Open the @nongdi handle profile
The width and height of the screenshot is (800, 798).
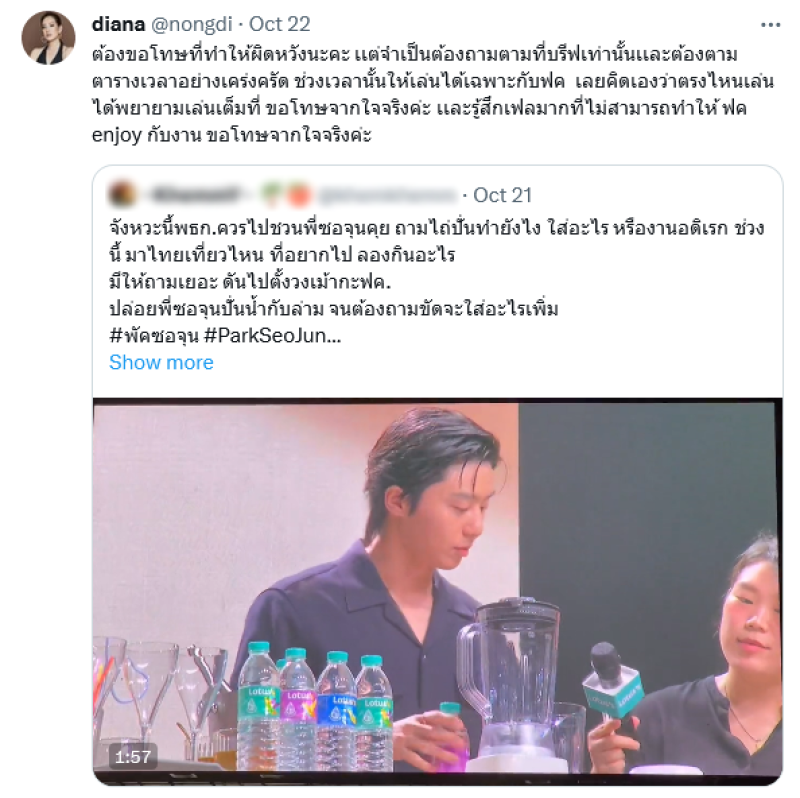(x=192, y=24)
